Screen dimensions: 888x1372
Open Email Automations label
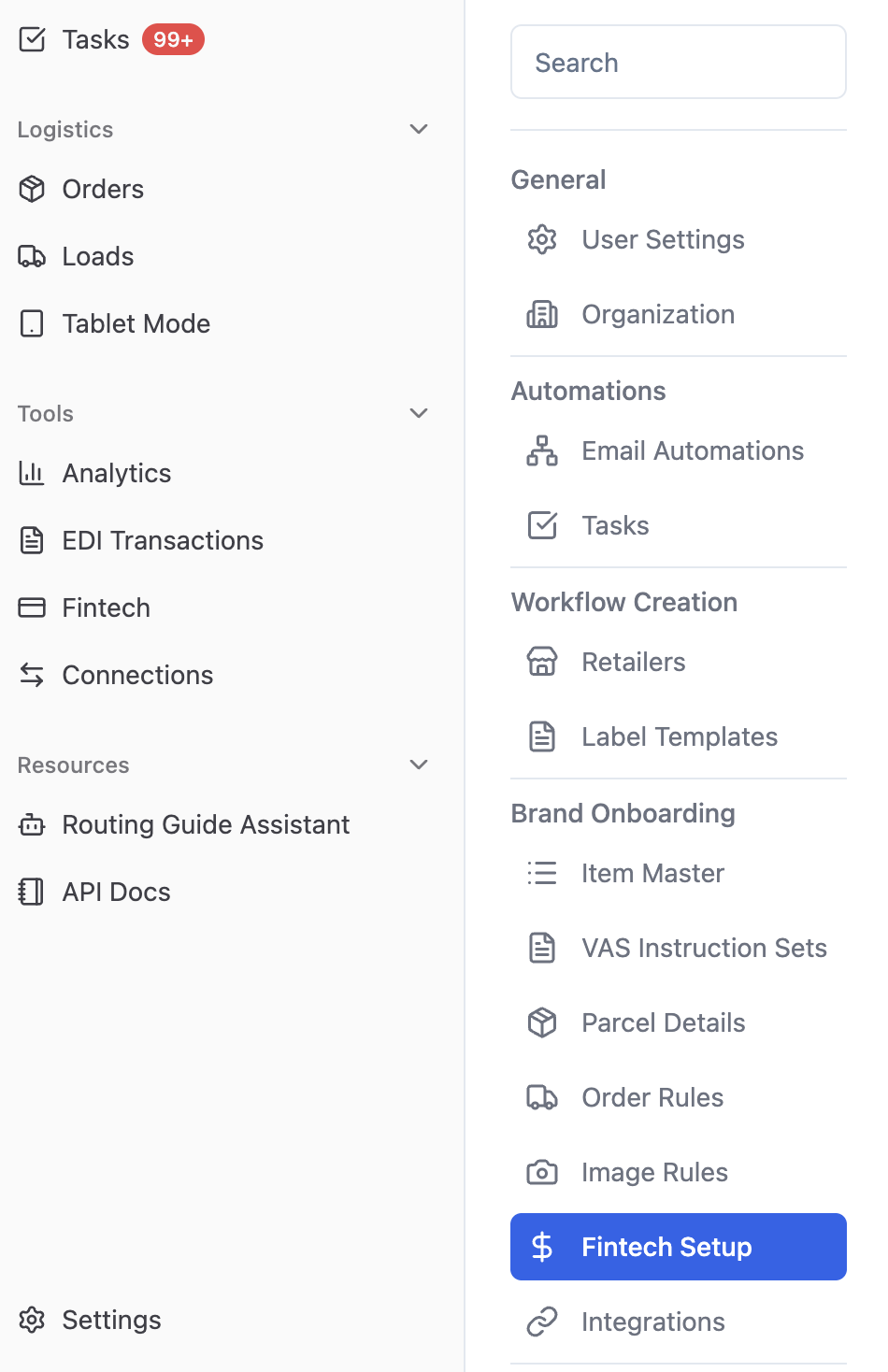click(693, 450)
